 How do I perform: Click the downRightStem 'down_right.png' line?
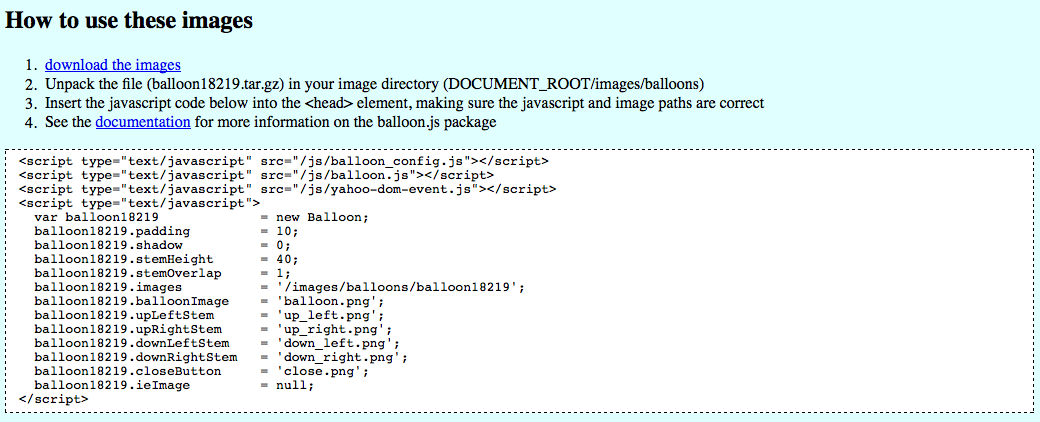(x=222, y=357)
